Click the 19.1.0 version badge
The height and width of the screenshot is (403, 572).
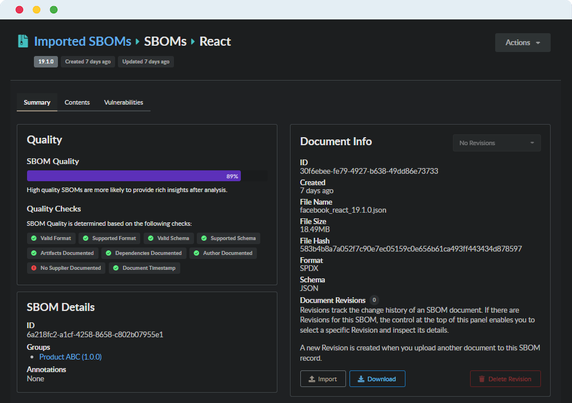[46, 62]
